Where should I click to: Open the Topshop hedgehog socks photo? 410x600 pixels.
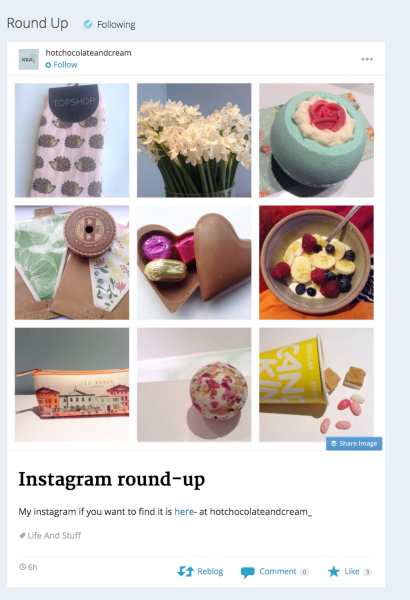click(72, 140)
